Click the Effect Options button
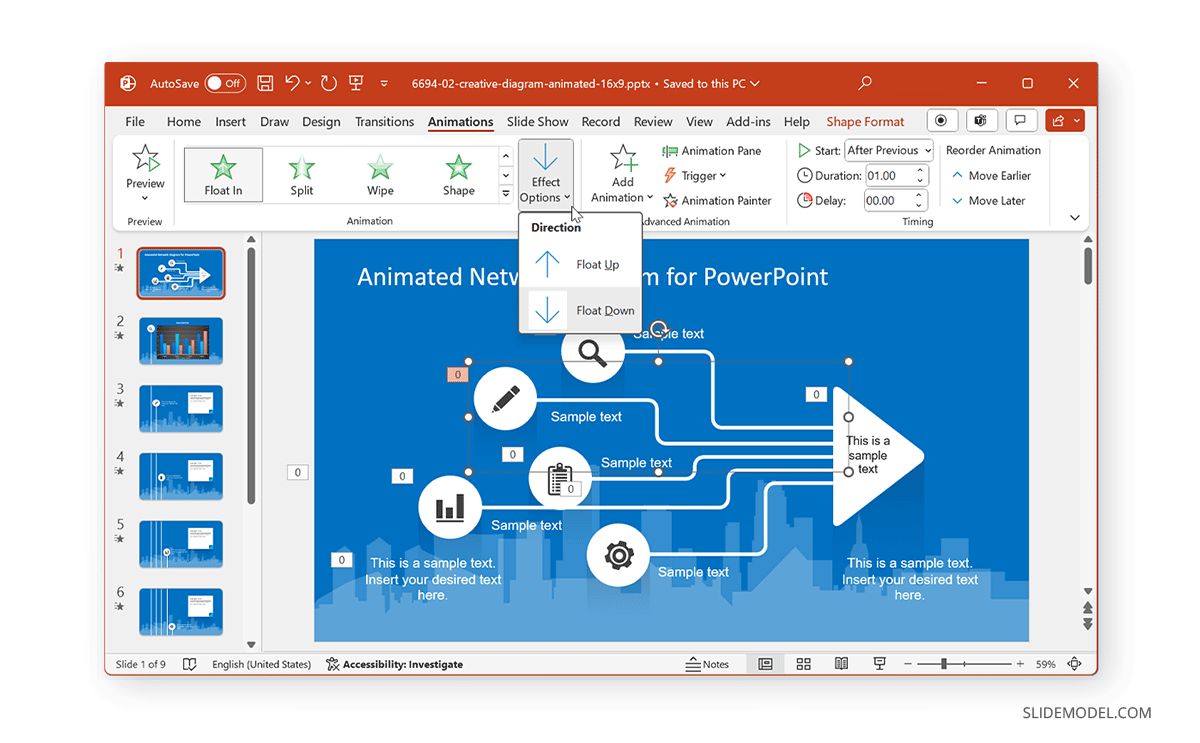The height and width of the screenshot is (743, 1200). (546, 175)
